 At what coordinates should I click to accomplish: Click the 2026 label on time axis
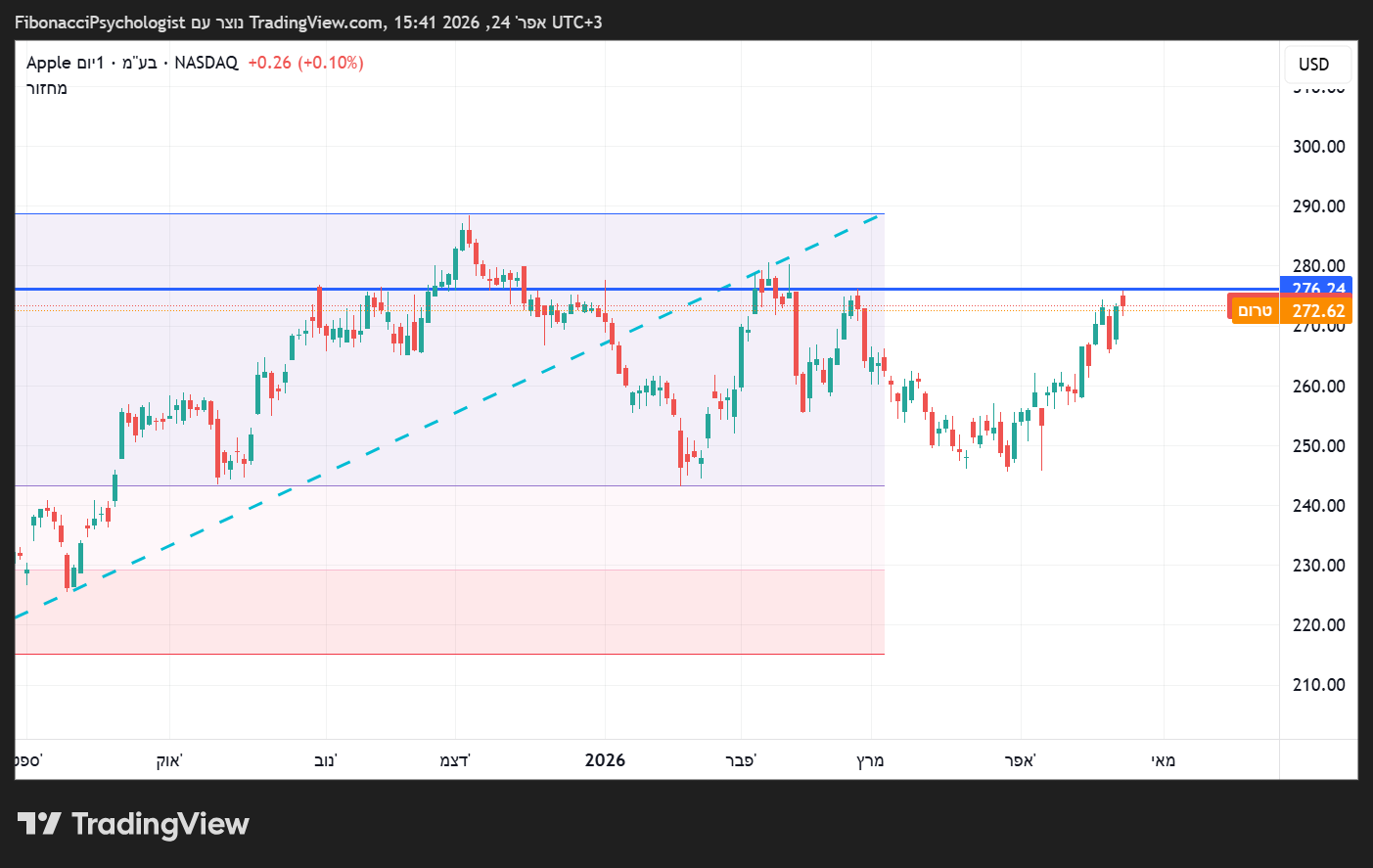click(x=605, y=760)
